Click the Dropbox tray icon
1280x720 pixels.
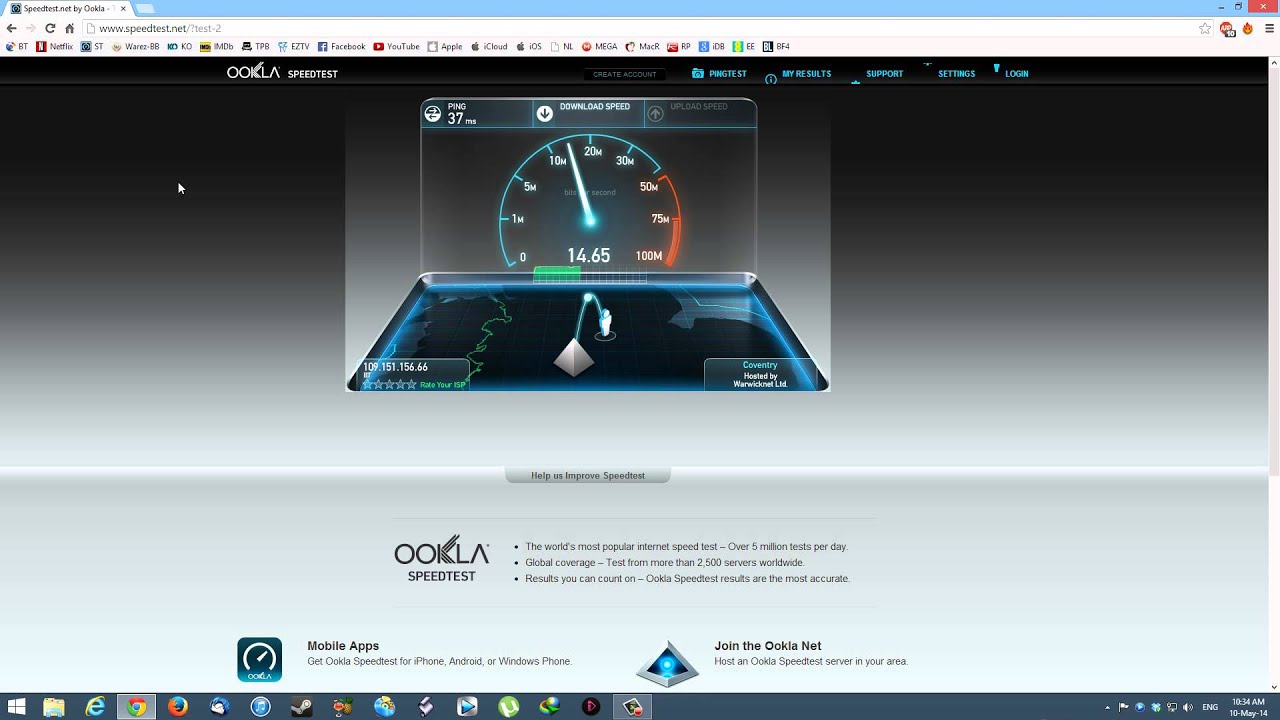click(x=1156, y=707)
